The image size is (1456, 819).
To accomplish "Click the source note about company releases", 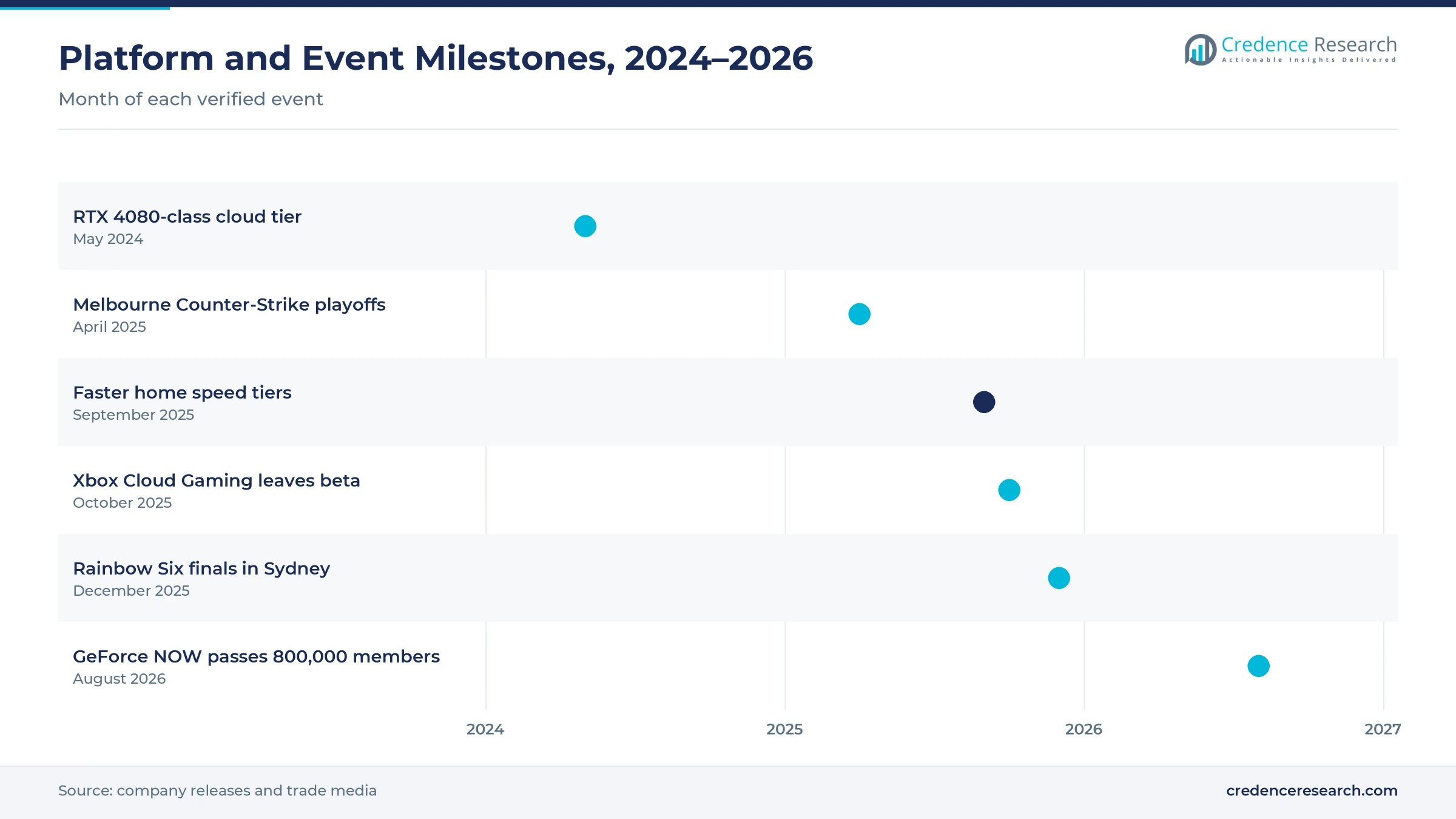I will (217, 790).
